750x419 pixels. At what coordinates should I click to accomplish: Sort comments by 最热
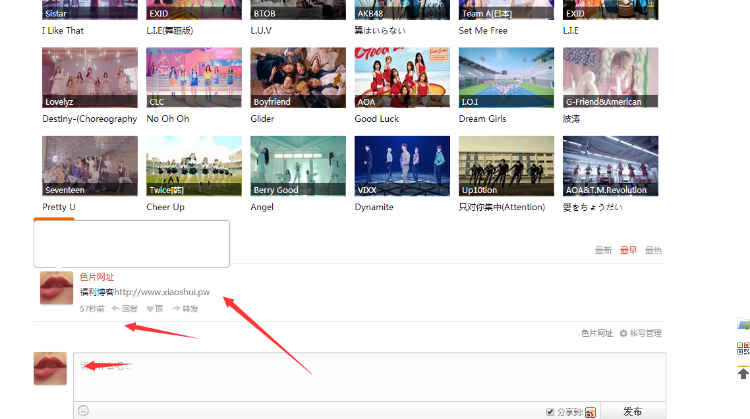[x=653, y=250]
